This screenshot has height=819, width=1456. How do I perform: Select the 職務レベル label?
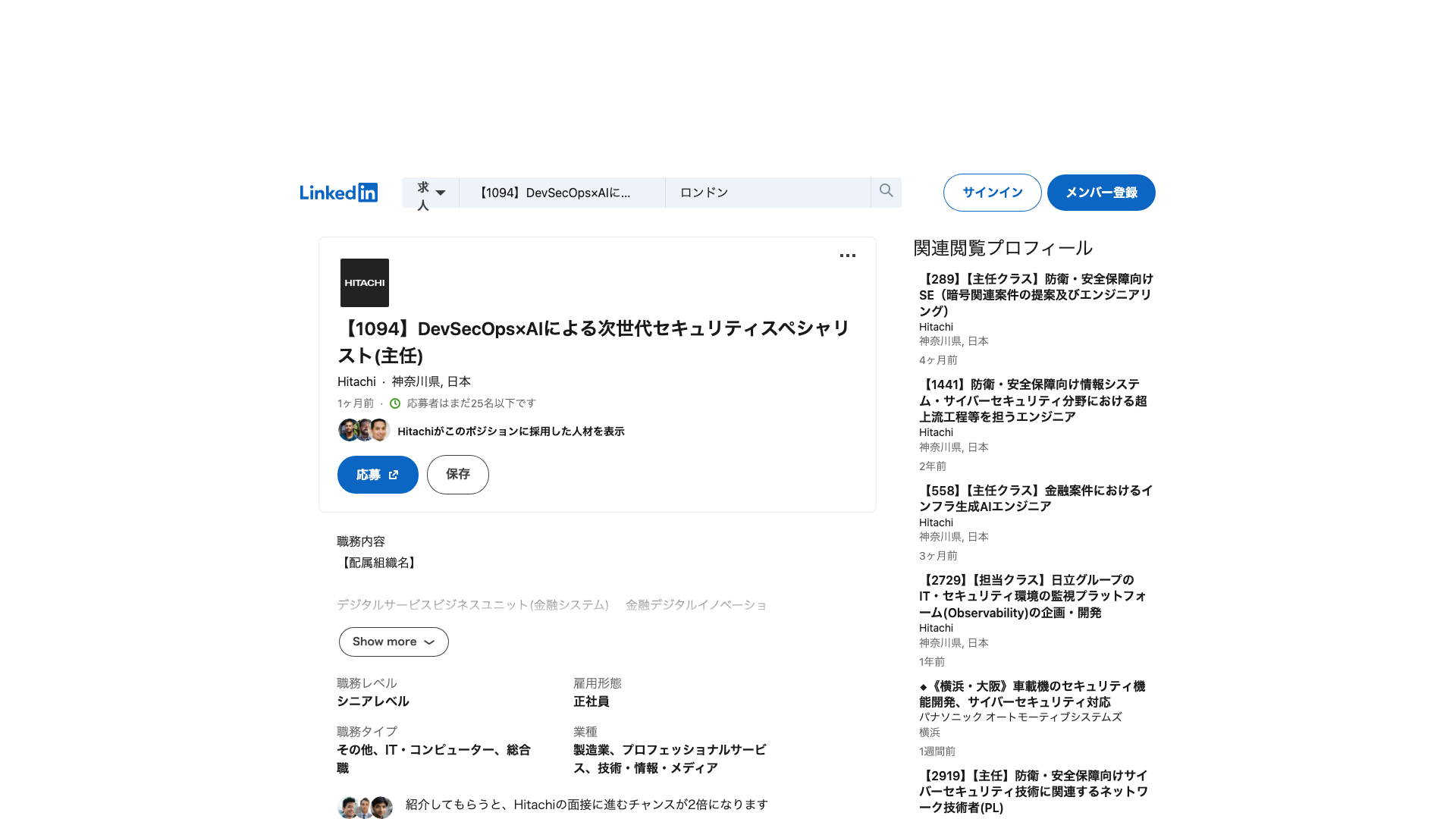[x=367, y=683]
